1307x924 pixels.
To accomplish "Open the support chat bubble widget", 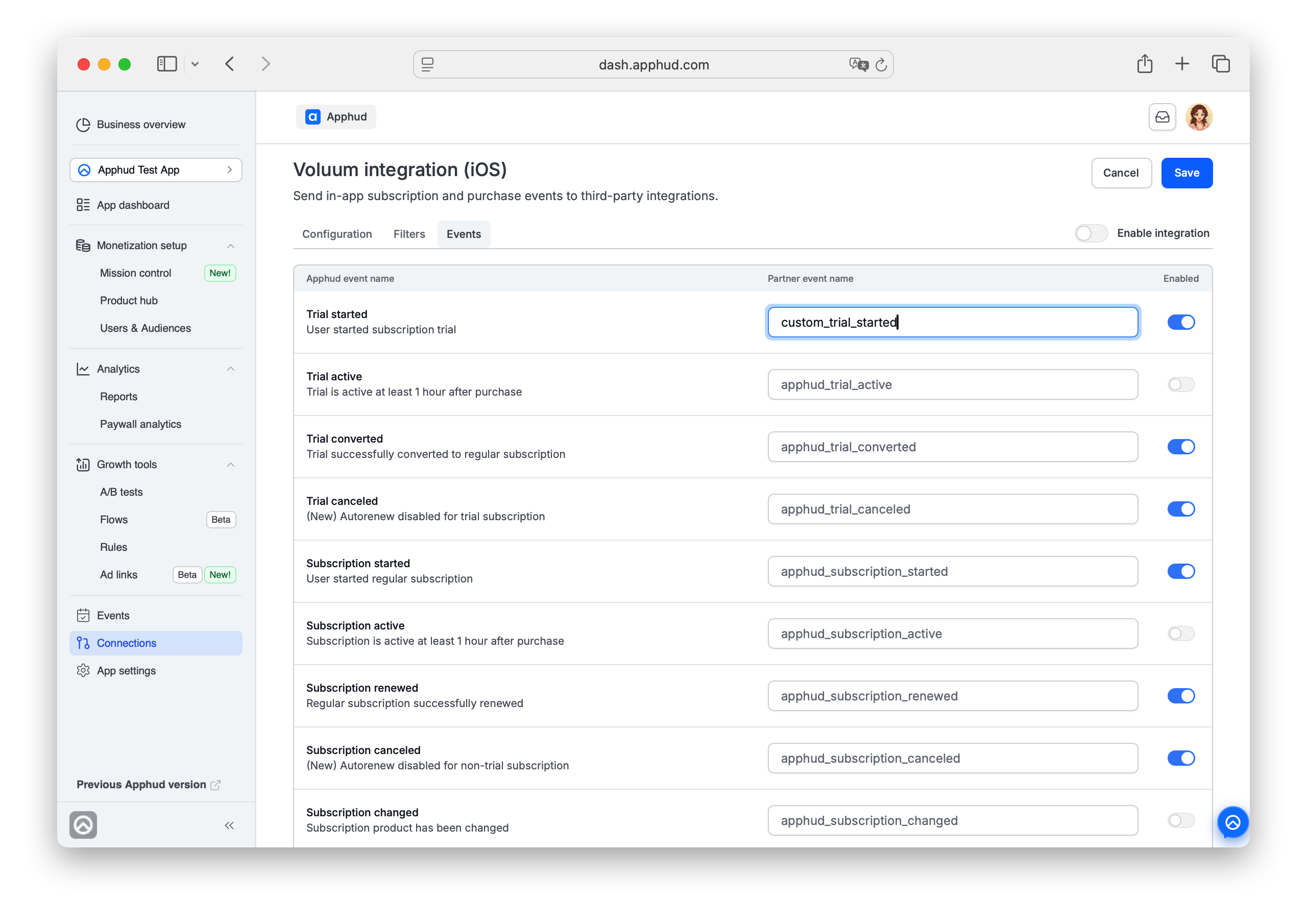I will point(1233,822).
